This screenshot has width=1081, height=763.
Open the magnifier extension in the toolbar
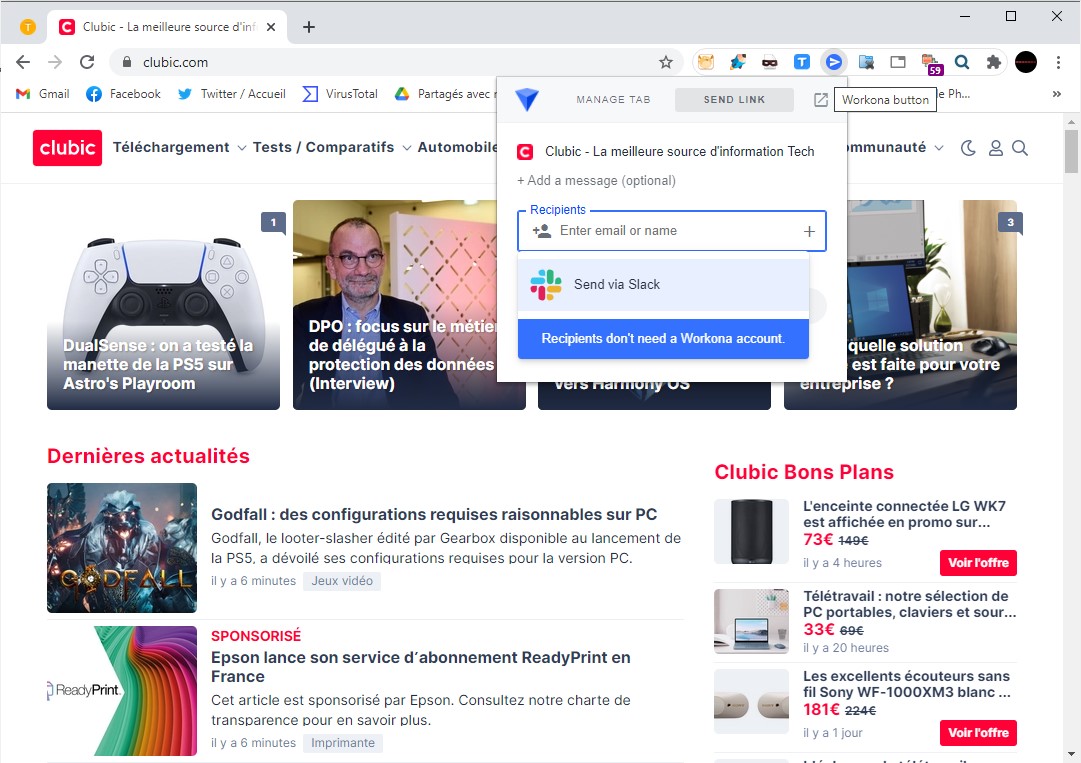962,62
